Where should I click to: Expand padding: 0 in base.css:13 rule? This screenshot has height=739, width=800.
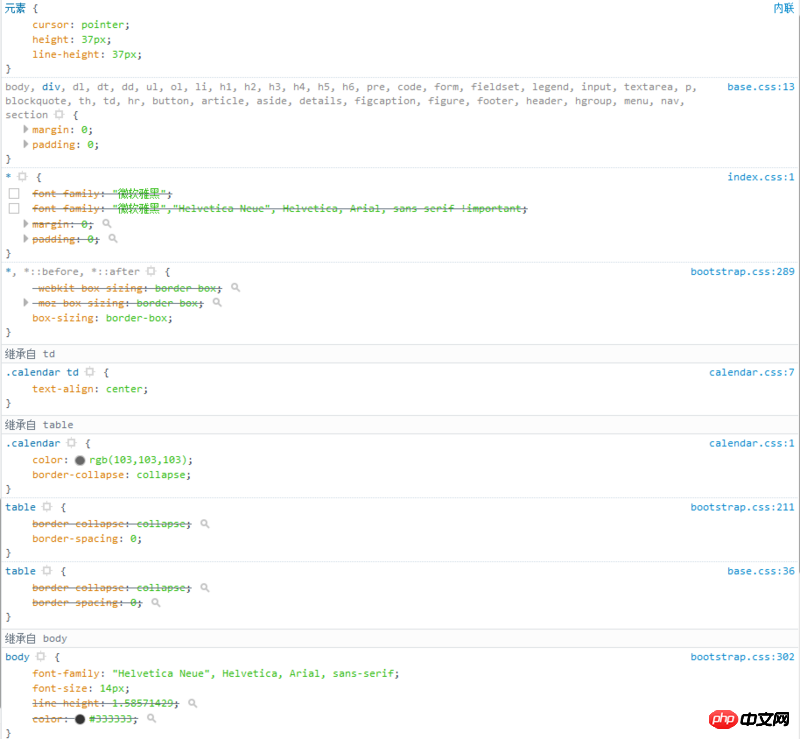pos(26,144)
